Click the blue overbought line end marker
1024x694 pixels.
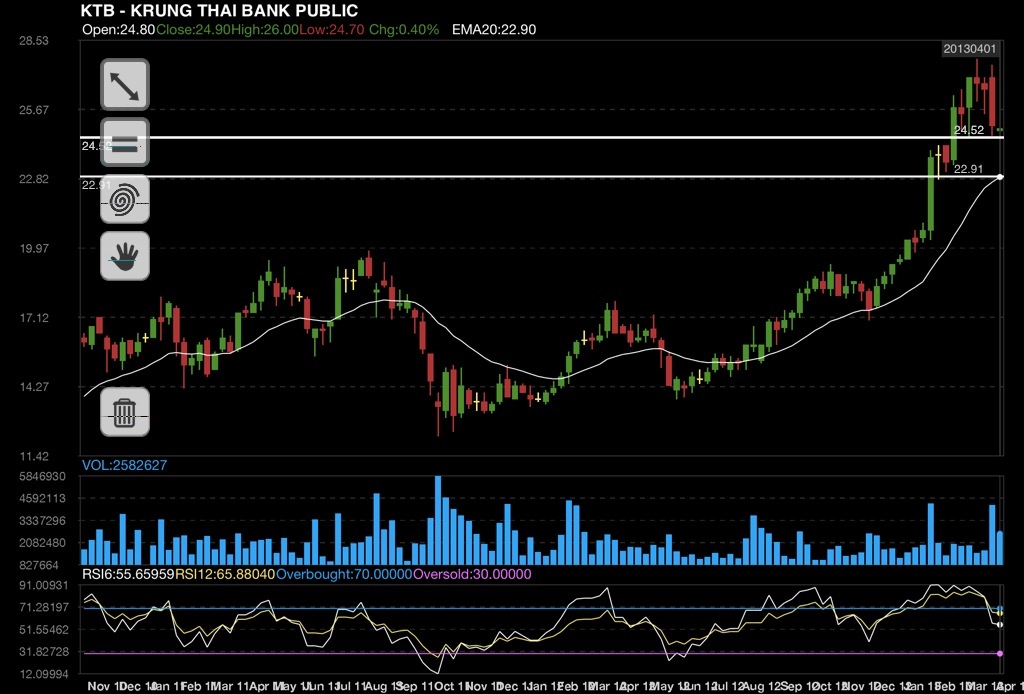1000,608
